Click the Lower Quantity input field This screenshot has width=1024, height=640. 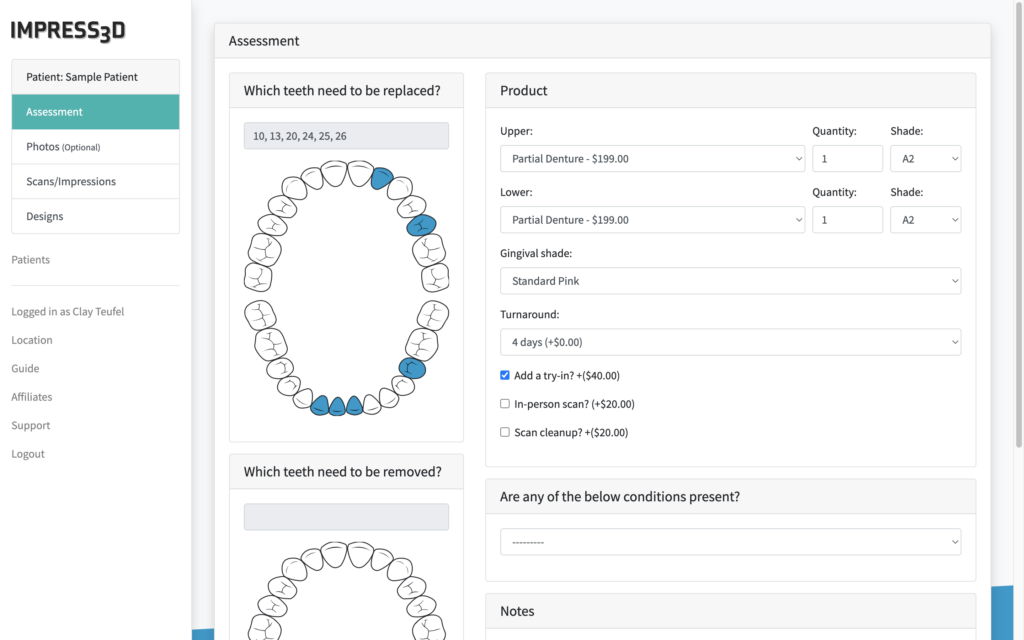pos(848,220)
